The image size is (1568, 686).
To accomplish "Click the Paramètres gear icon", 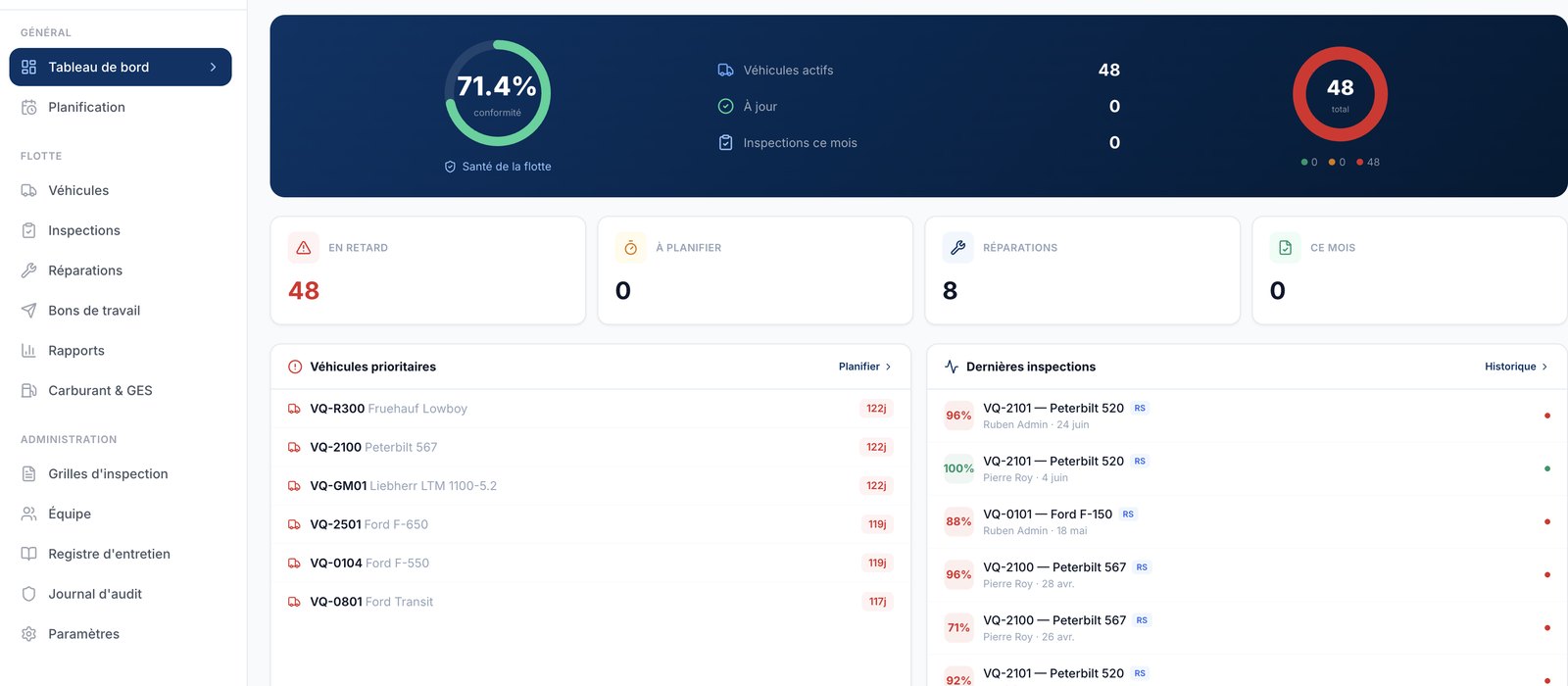I will (28, 634).
